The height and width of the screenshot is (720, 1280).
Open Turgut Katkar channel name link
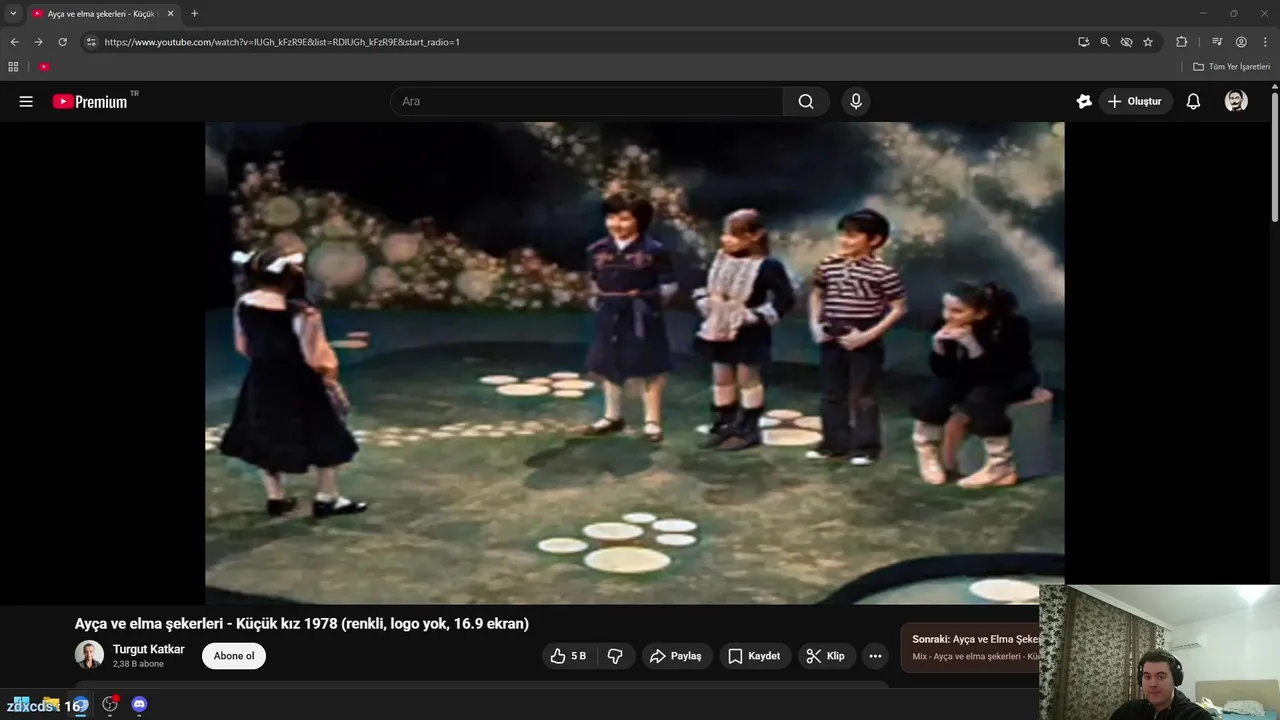coord(148,649)
